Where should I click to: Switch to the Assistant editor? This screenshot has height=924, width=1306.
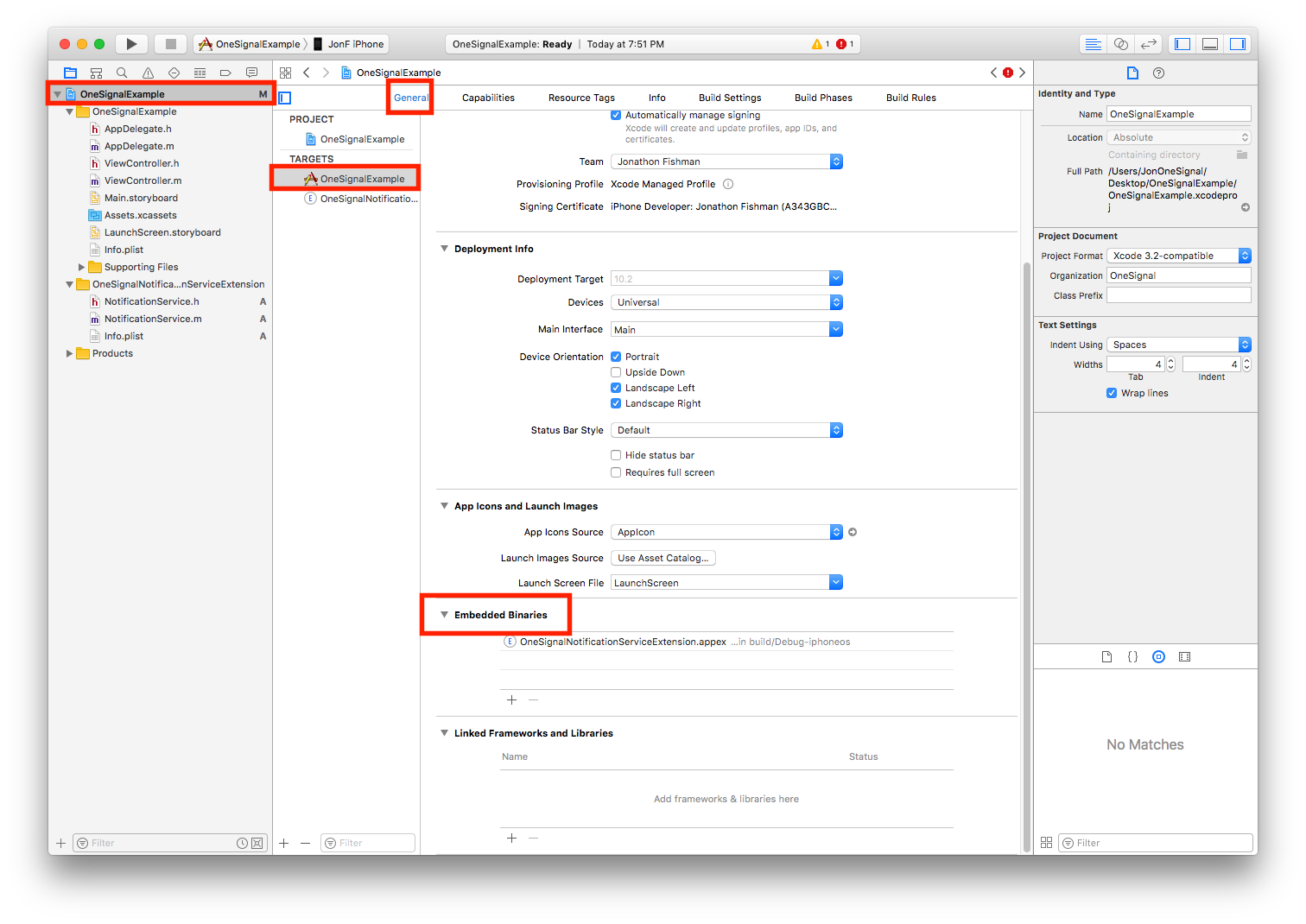click(1120, 44)
